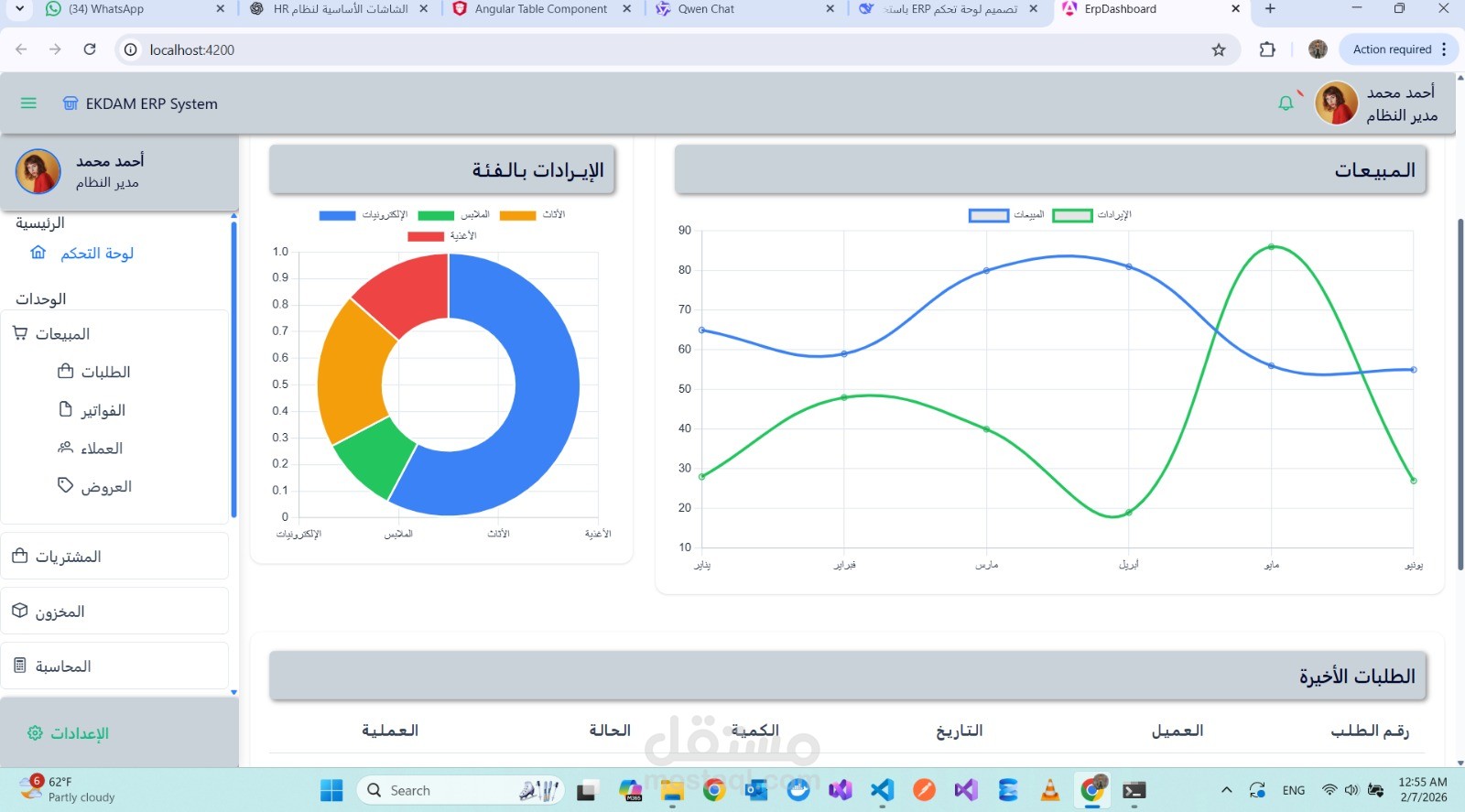Open العروض offers item
This screenshot has height=812, width=1465.
point(106,487)
